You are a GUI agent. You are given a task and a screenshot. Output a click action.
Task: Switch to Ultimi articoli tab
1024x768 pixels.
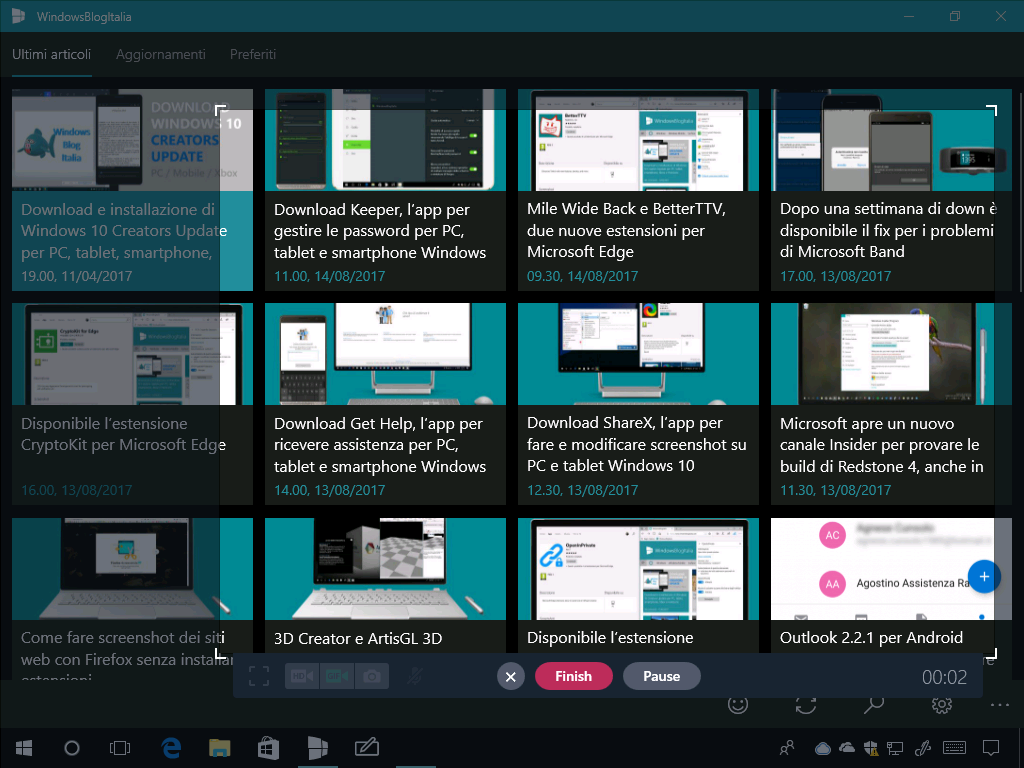point(52,54)
